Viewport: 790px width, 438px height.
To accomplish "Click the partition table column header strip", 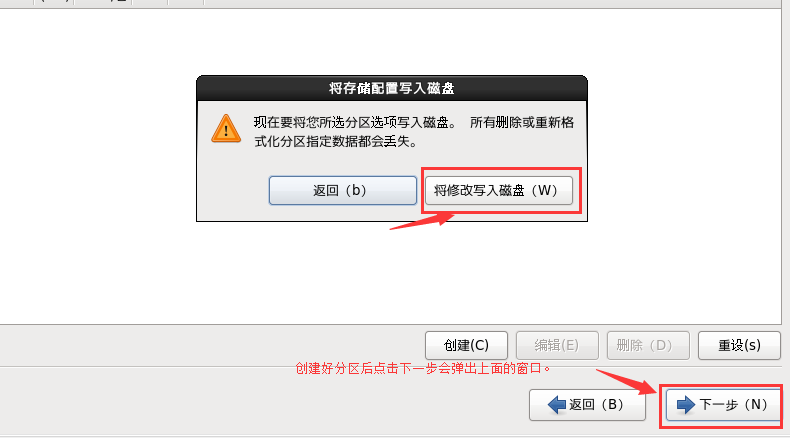I will click(390, 3).
